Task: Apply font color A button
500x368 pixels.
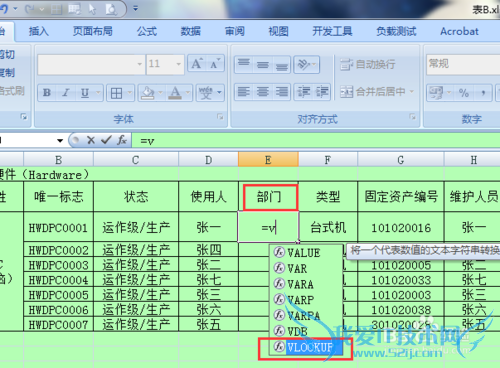Action: [175, 93]
